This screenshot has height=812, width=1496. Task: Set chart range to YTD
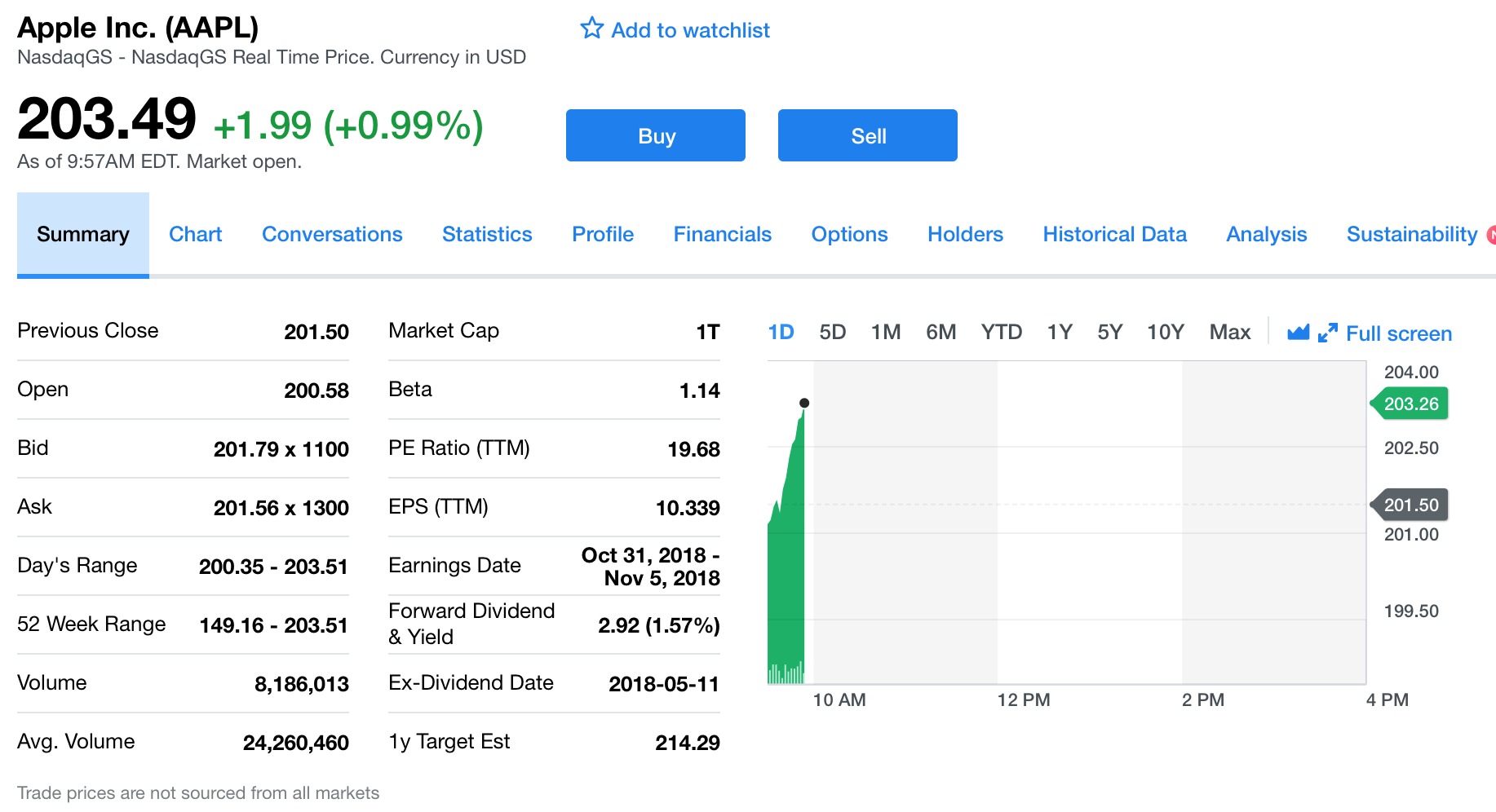tap(1001, 333)
